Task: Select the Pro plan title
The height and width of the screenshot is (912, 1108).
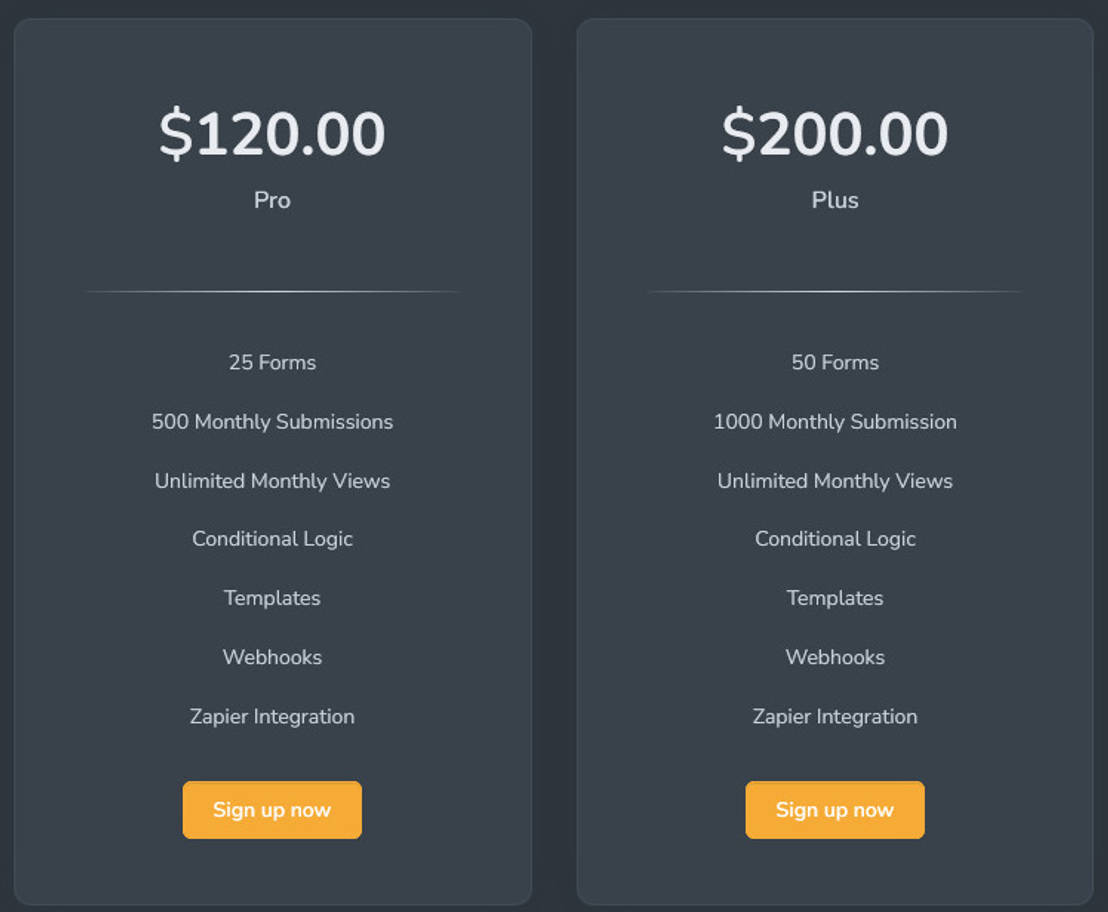Action: (x=272, y=200)
